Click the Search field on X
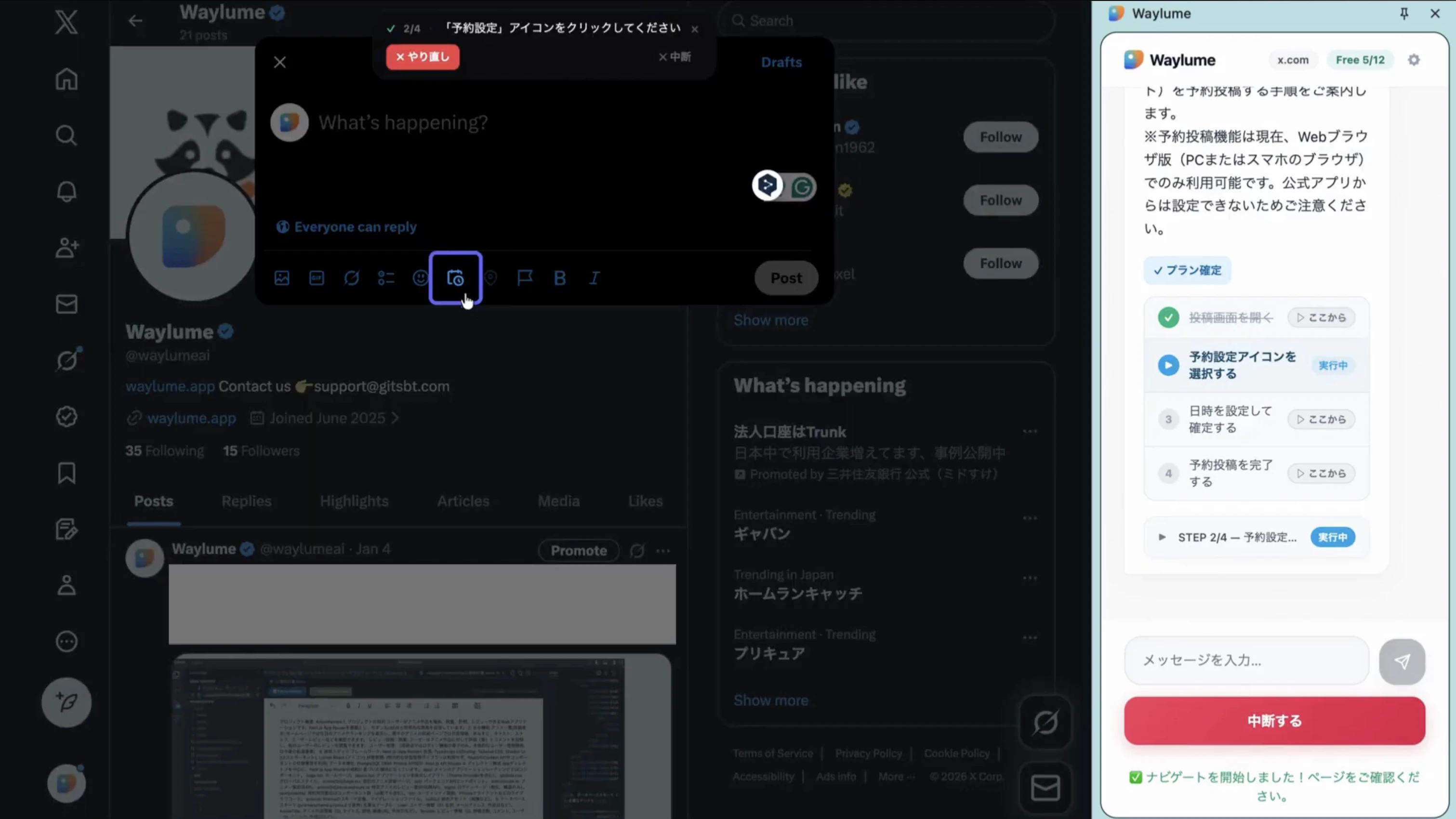The height and width of the screenshot is (819, 1456). (886, 21)
